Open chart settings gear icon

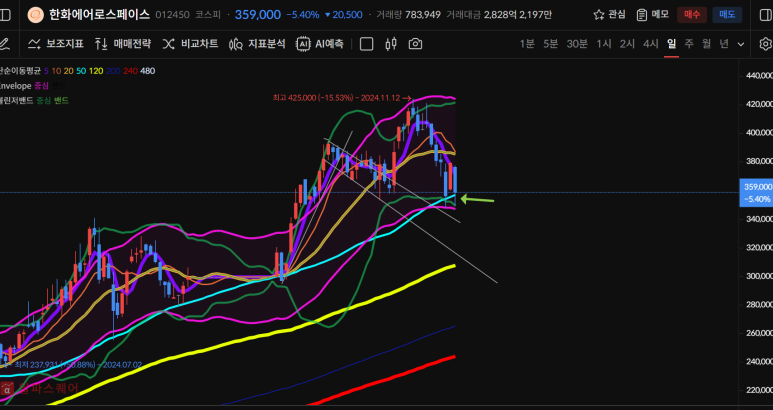tap(766, 44)
